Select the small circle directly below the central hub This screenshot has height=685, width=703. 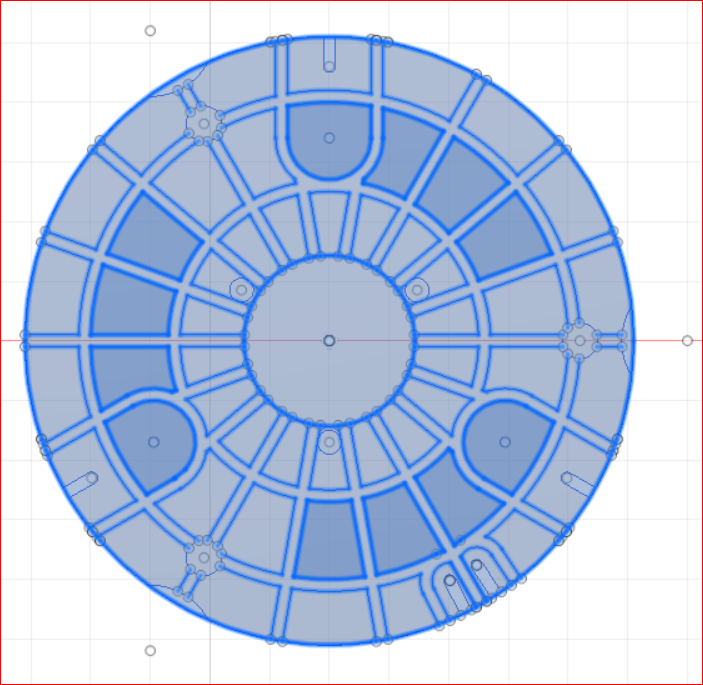point(329,442)
